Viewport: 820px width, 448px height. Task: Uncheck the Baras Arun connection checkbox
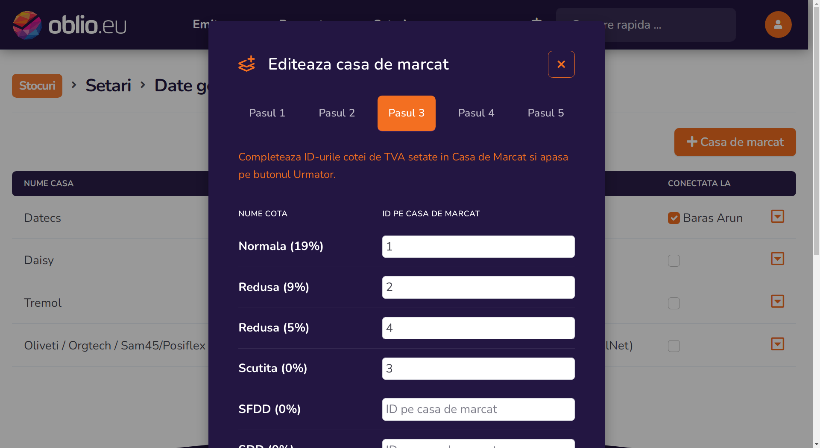pyautogui.click(x=674, y=218)
